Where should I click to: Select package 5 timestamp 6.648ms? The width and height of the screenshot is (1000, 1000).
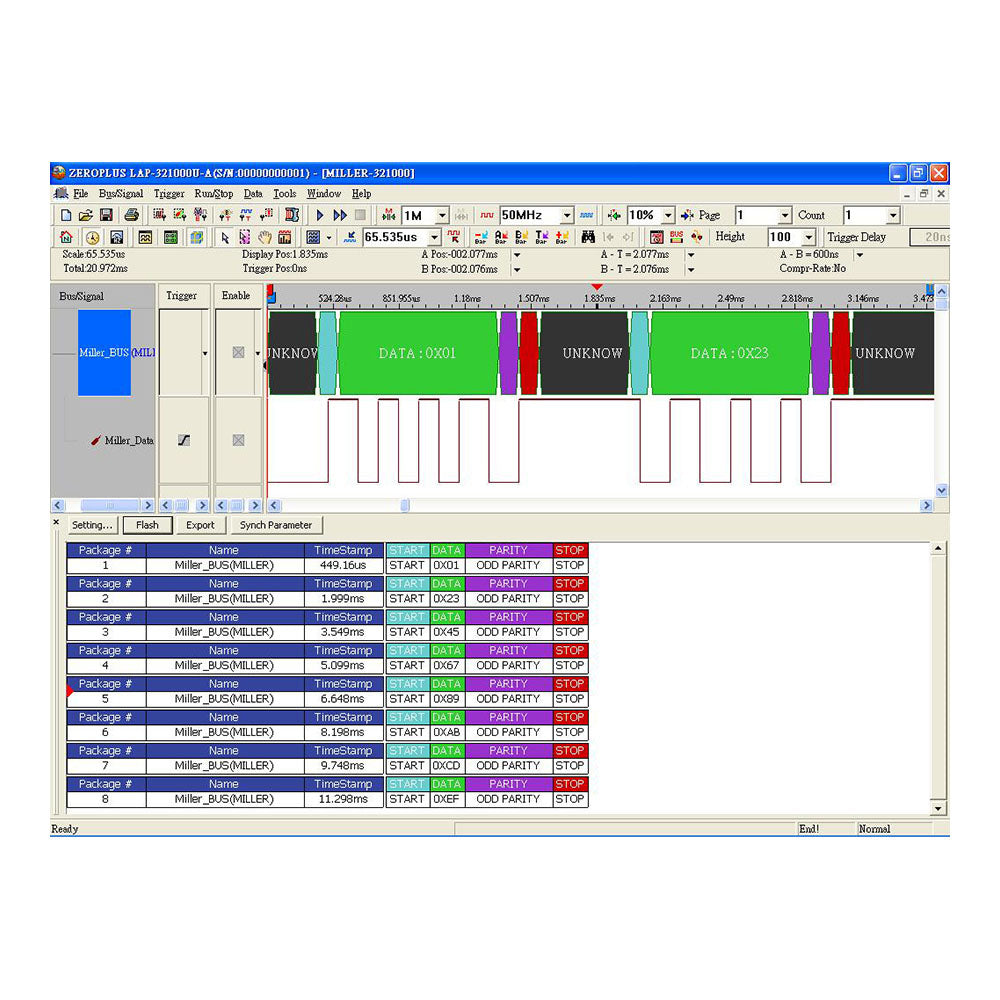(343, 699)
